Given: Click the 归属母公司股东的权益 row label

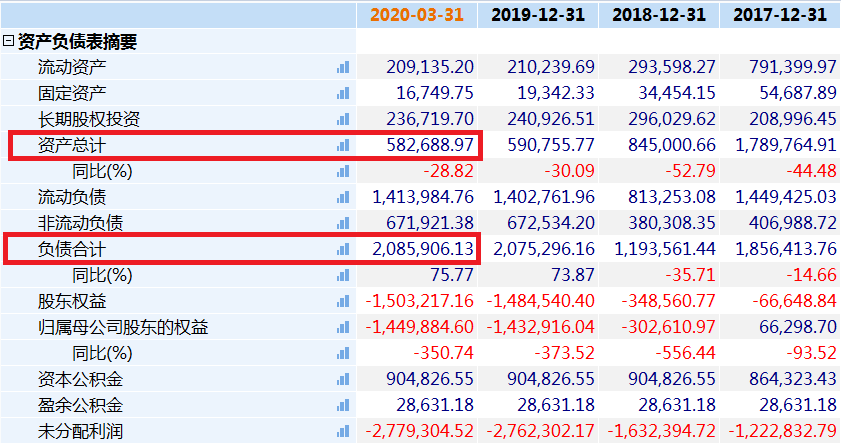Looking at the screenshot, I should (x=123, y=327).
